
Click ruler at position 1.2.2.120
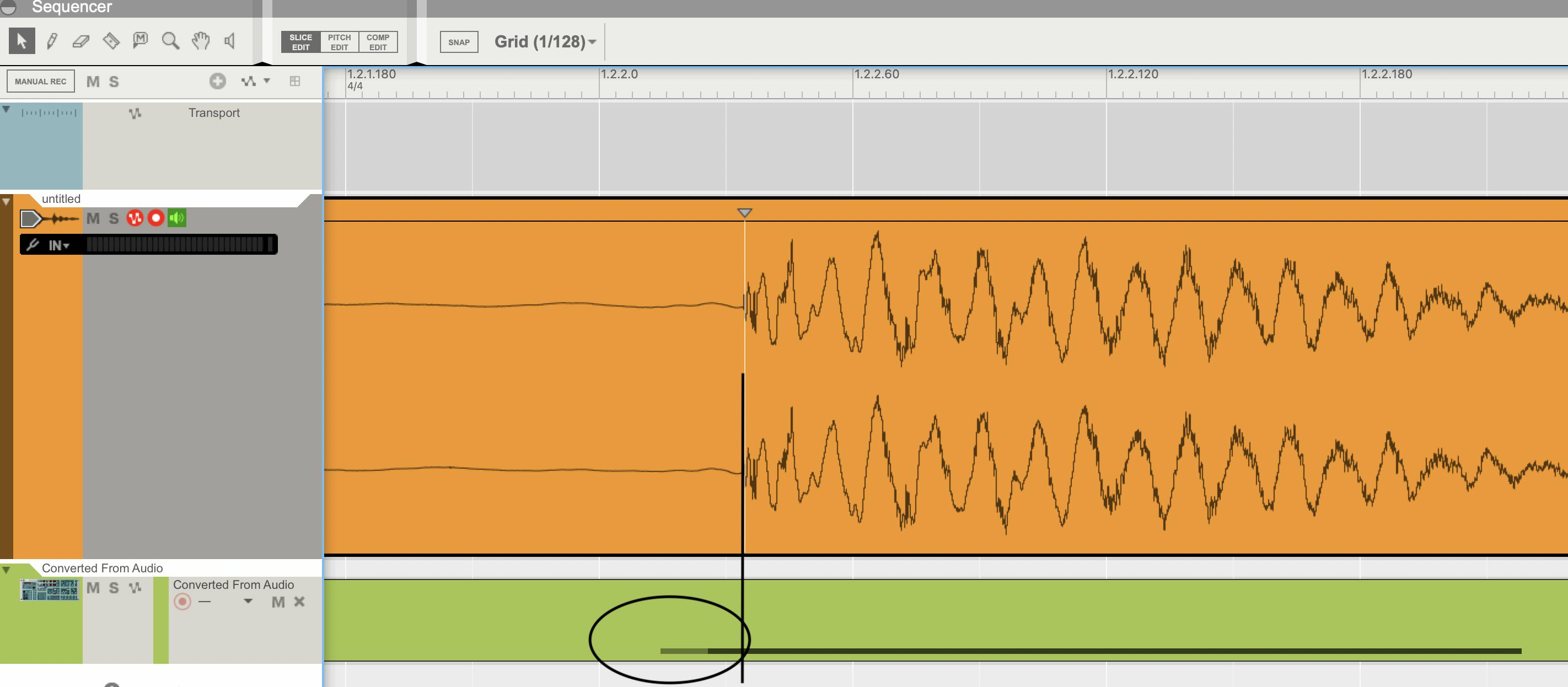[1133, 74]
